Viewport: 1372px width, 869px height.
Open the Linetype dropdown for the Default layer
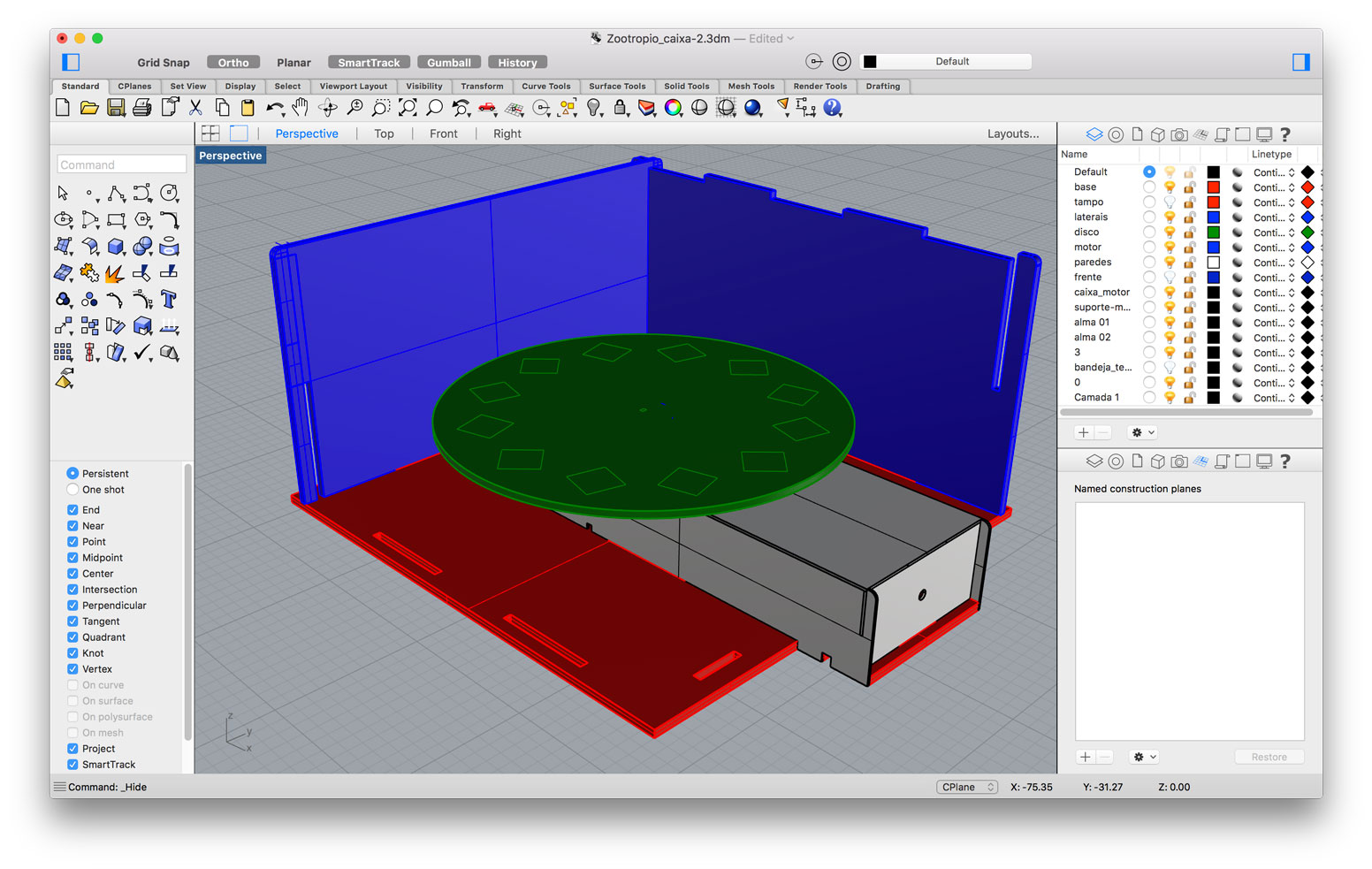pyautogui.click(x=1274, y=172)
